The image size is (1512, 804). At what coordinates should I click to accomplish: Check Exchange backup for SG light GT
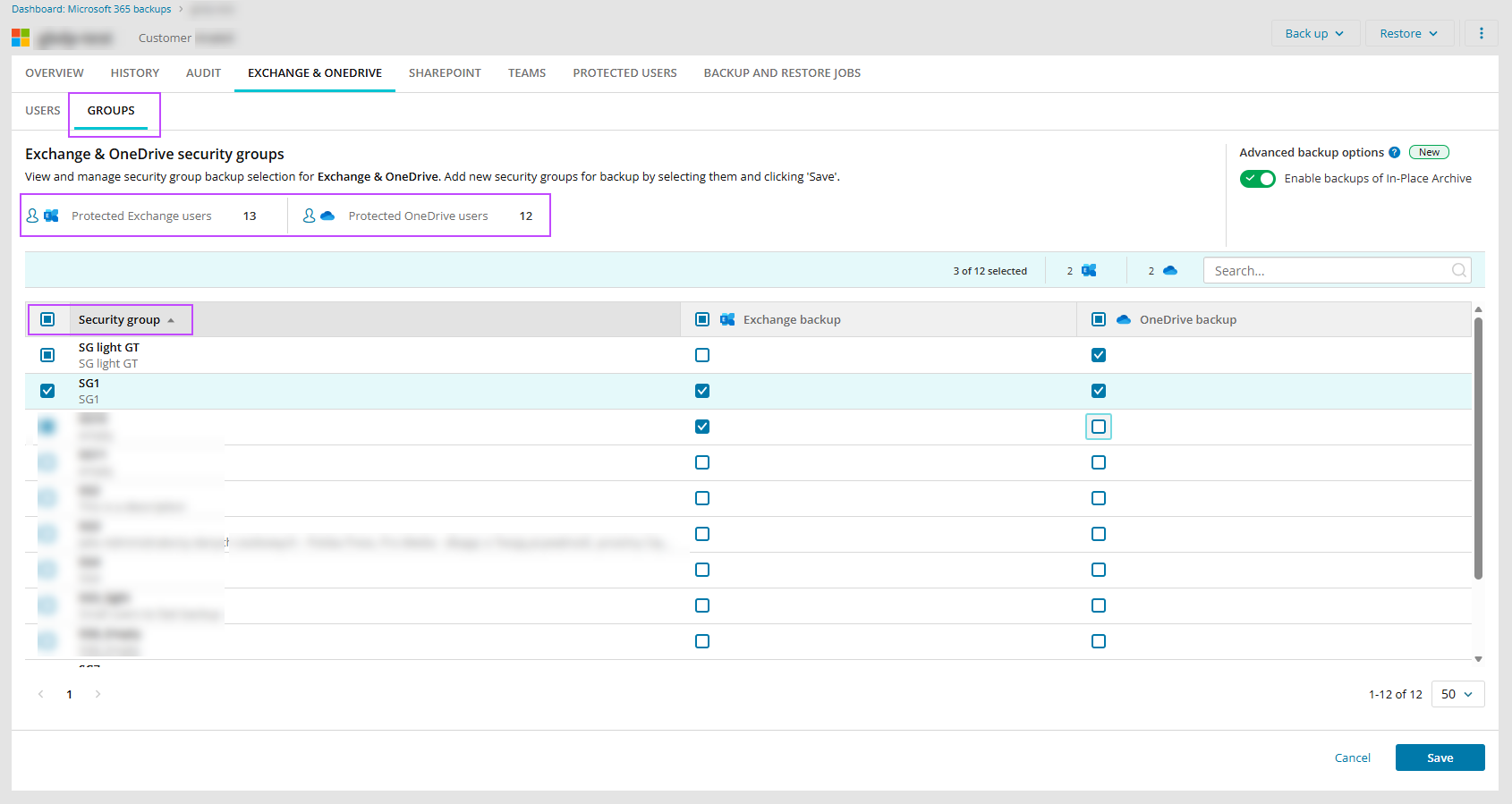[x=702, y=355]
